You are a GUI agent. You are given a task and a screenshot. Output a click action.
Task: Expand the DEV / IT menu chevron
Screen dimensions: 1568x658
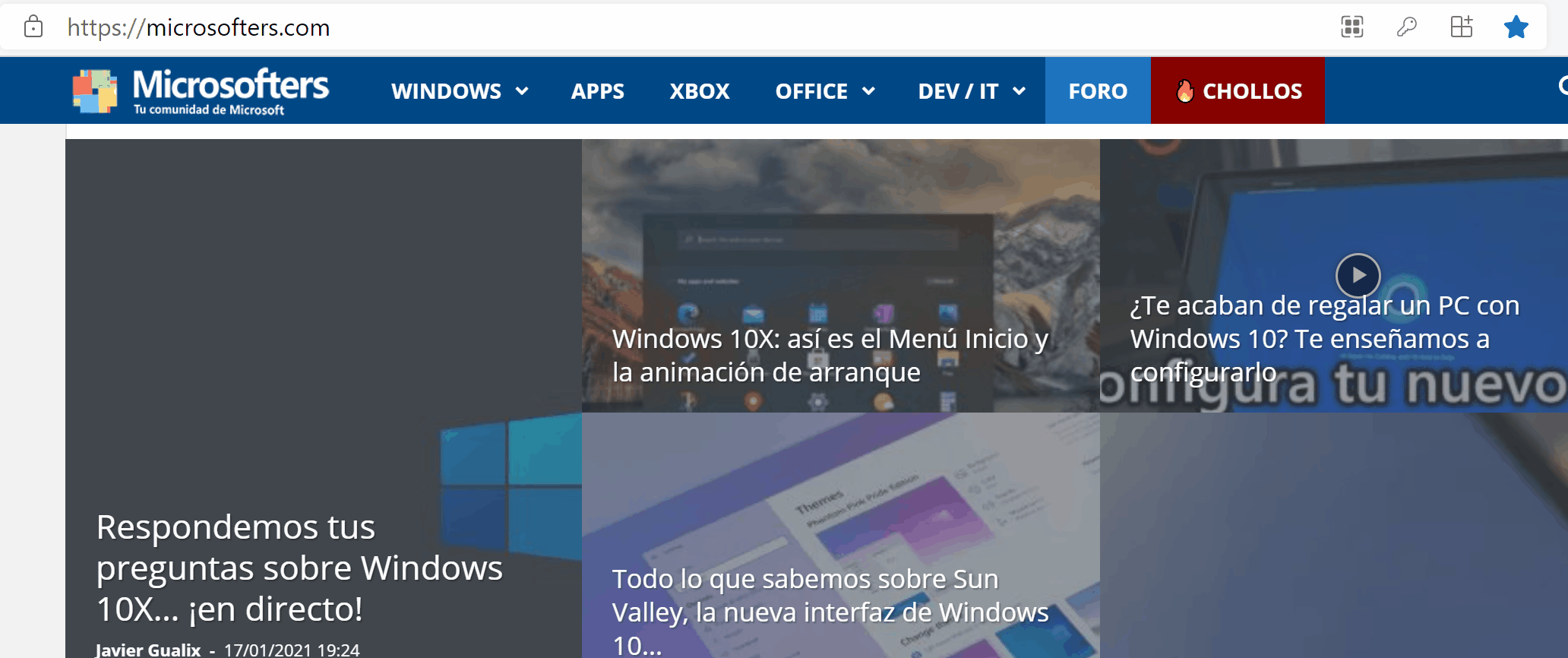[x=1020, y=91]
